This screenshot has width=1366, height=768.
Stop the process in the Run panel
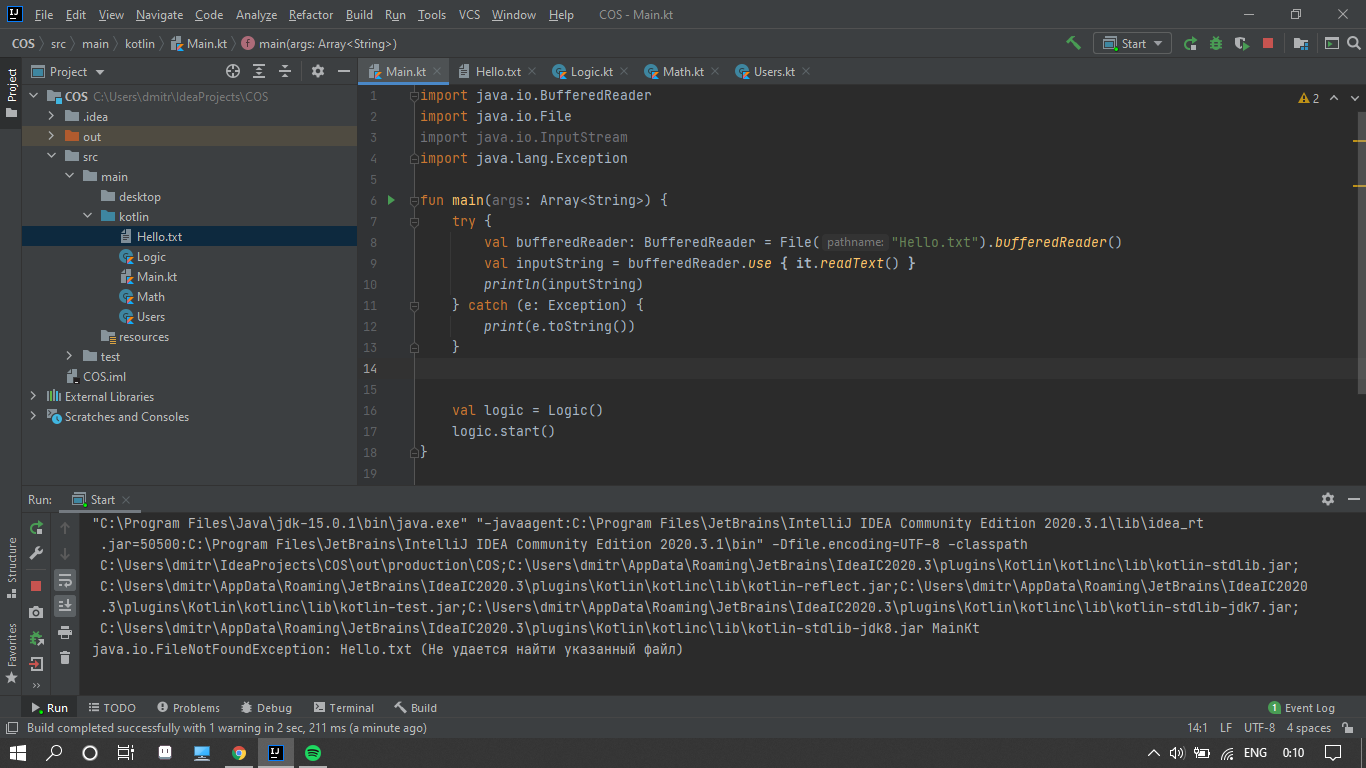(36, 585)
